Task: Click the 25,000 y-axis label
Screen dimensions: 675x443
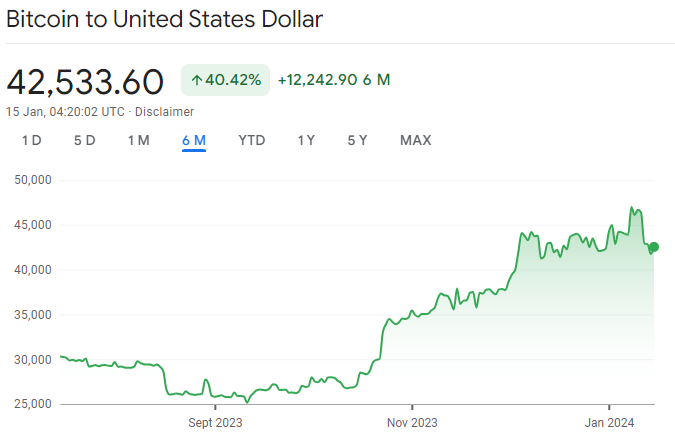Action: (x=31, y=404)
